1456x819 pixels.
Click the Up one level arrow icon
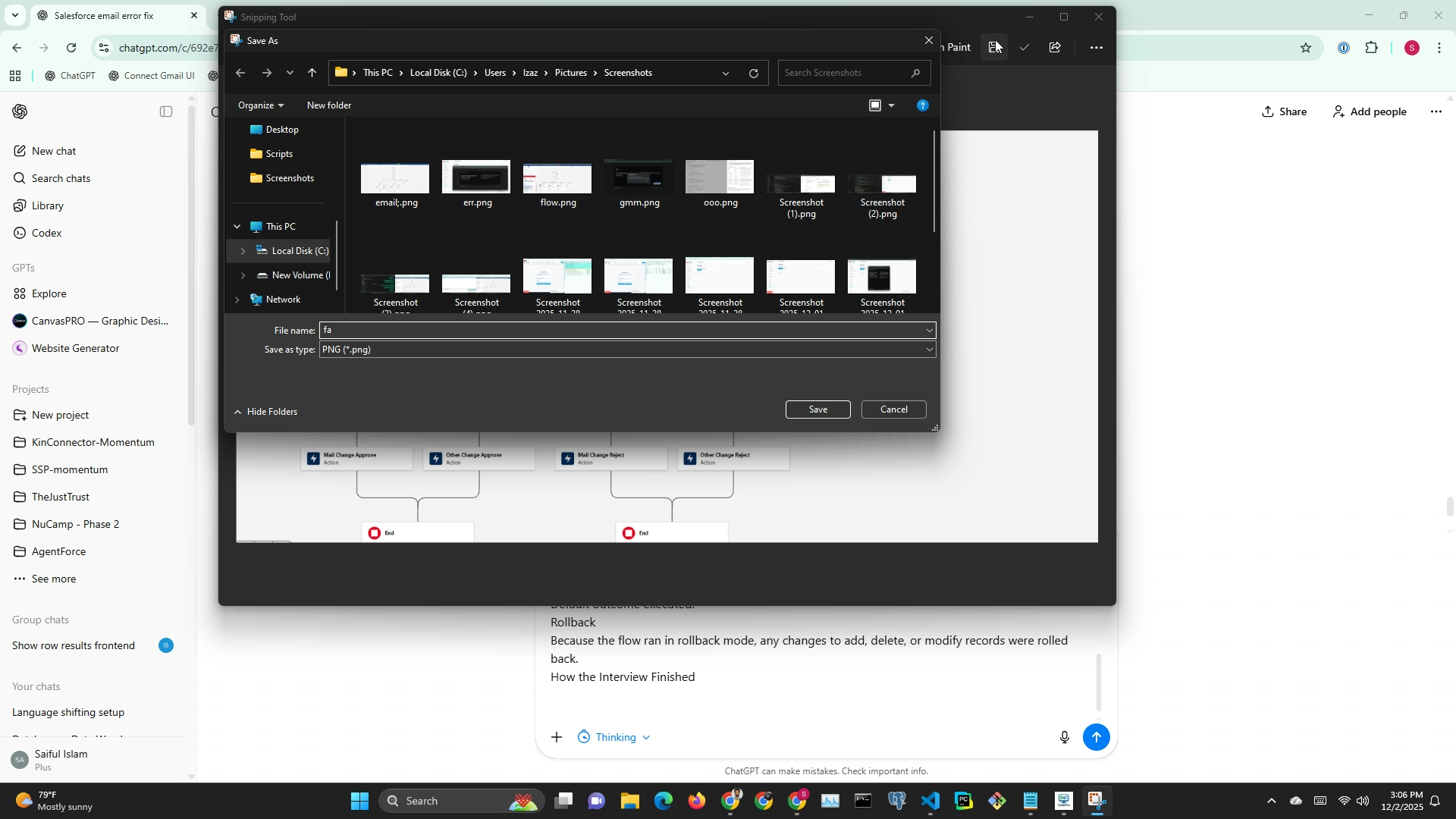(312, 73)
